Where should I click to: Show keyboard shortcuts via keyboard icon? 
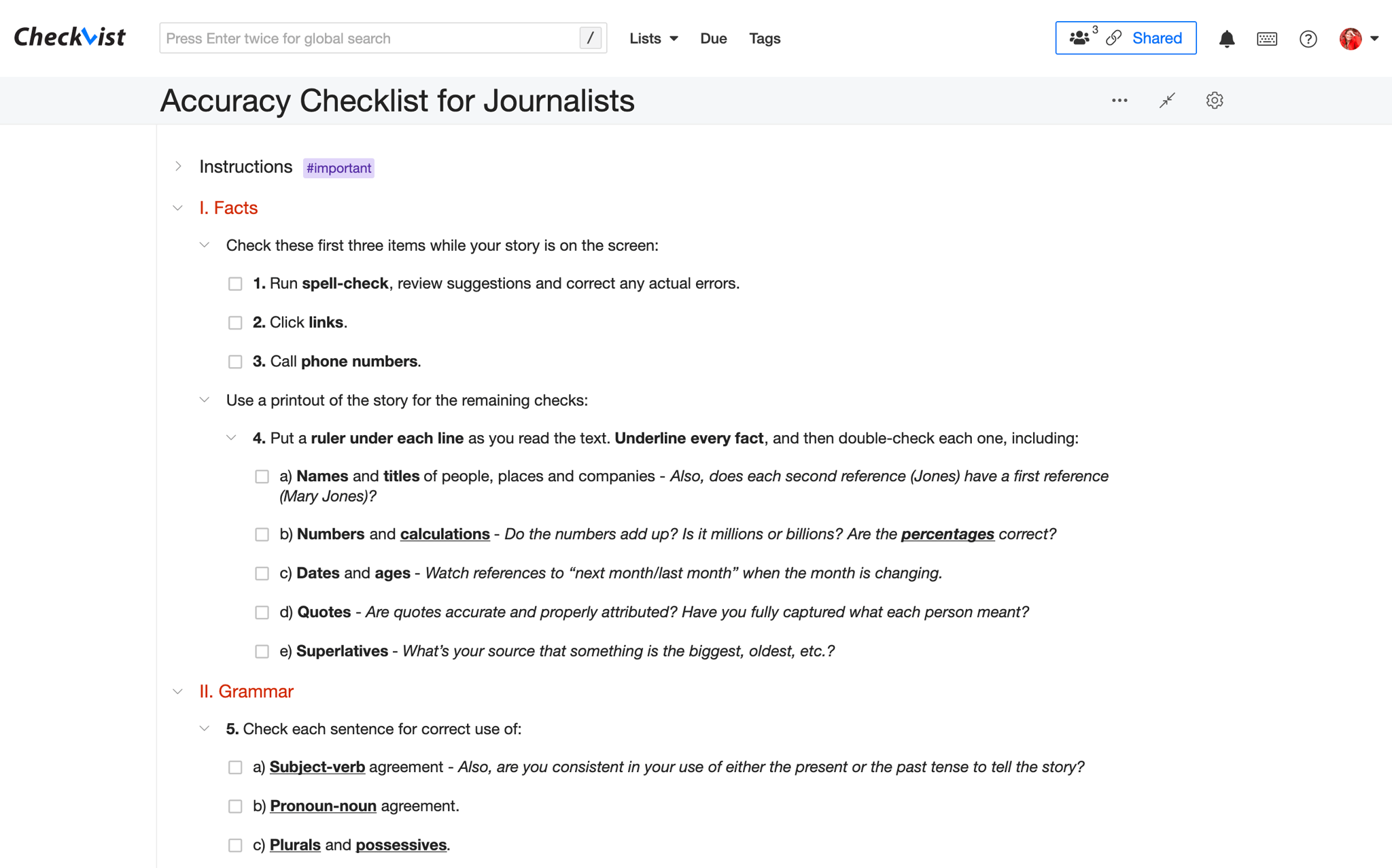tap(1267, 39)
